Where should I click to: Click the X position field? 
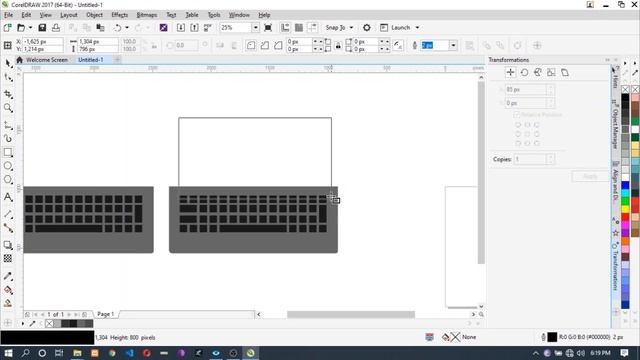(42, 42)
